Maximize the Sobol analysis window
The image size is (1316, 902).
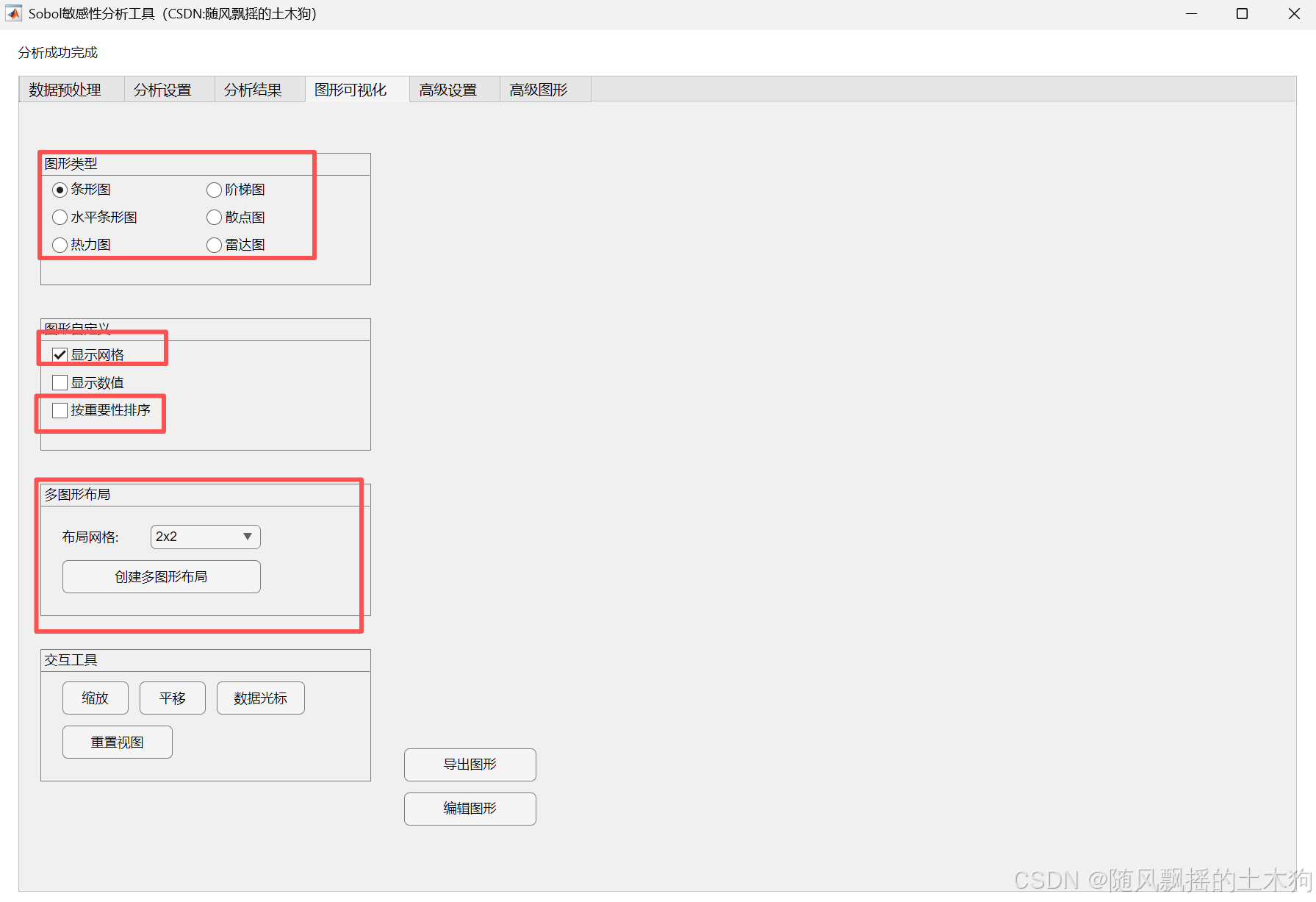click(1243, 14)
